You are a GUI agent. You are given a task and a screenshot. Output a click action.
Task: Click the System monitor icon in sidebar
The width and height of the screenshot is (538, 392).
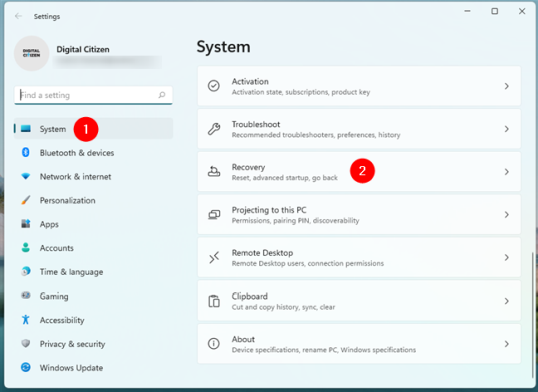coord(26,129)
